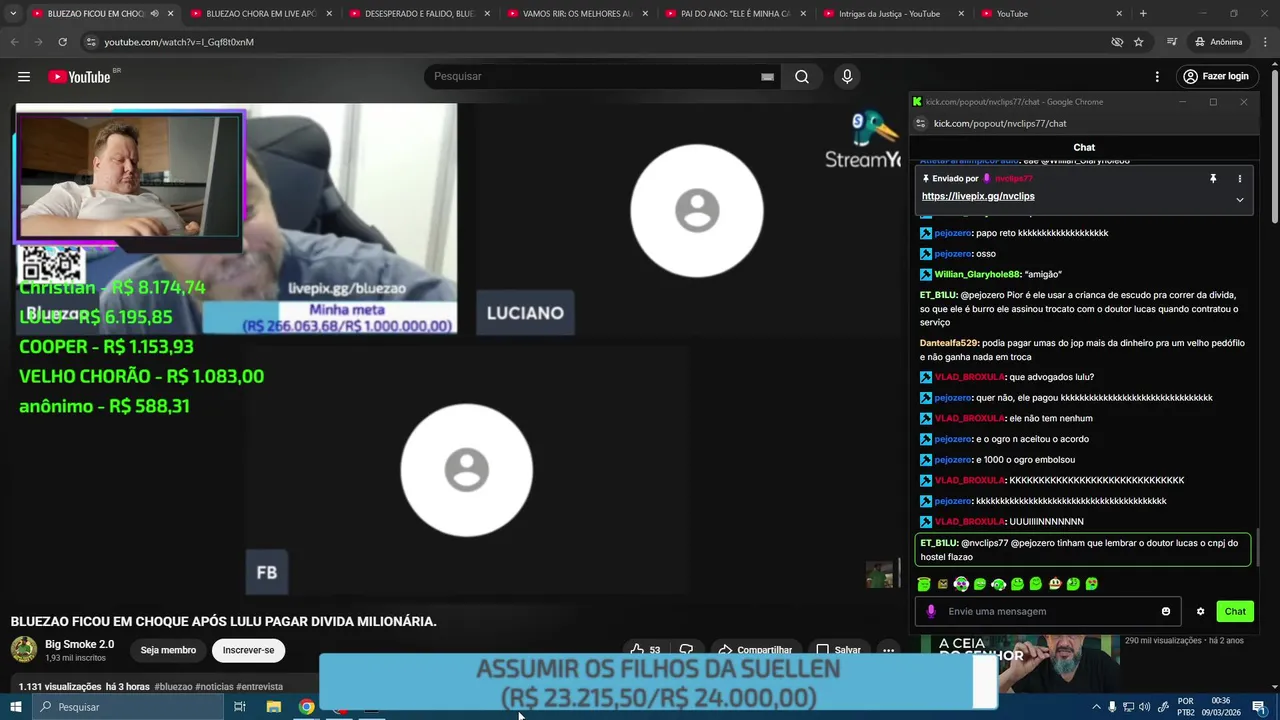Open Chrome media controls icon
Viewport: 1280px width, 720px height.
pyautogui.click(x=1172, y=42)
